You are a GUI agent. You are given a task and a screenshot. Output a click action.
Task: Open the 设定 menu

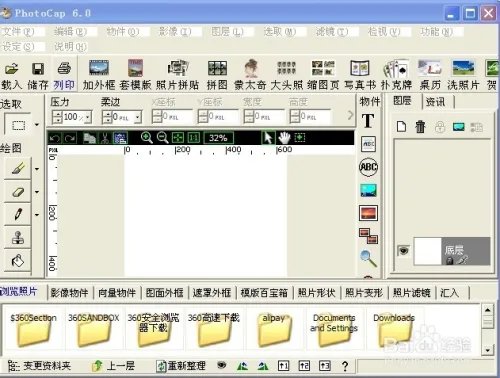(19, 47)
